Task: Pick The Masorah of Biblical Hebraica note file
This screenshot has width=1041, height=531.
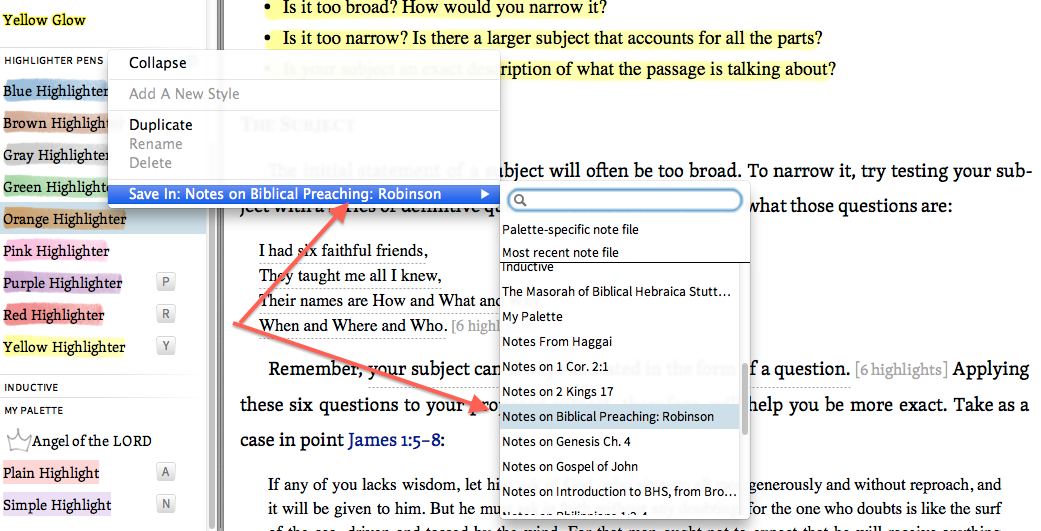Action: tap(616, 291)
